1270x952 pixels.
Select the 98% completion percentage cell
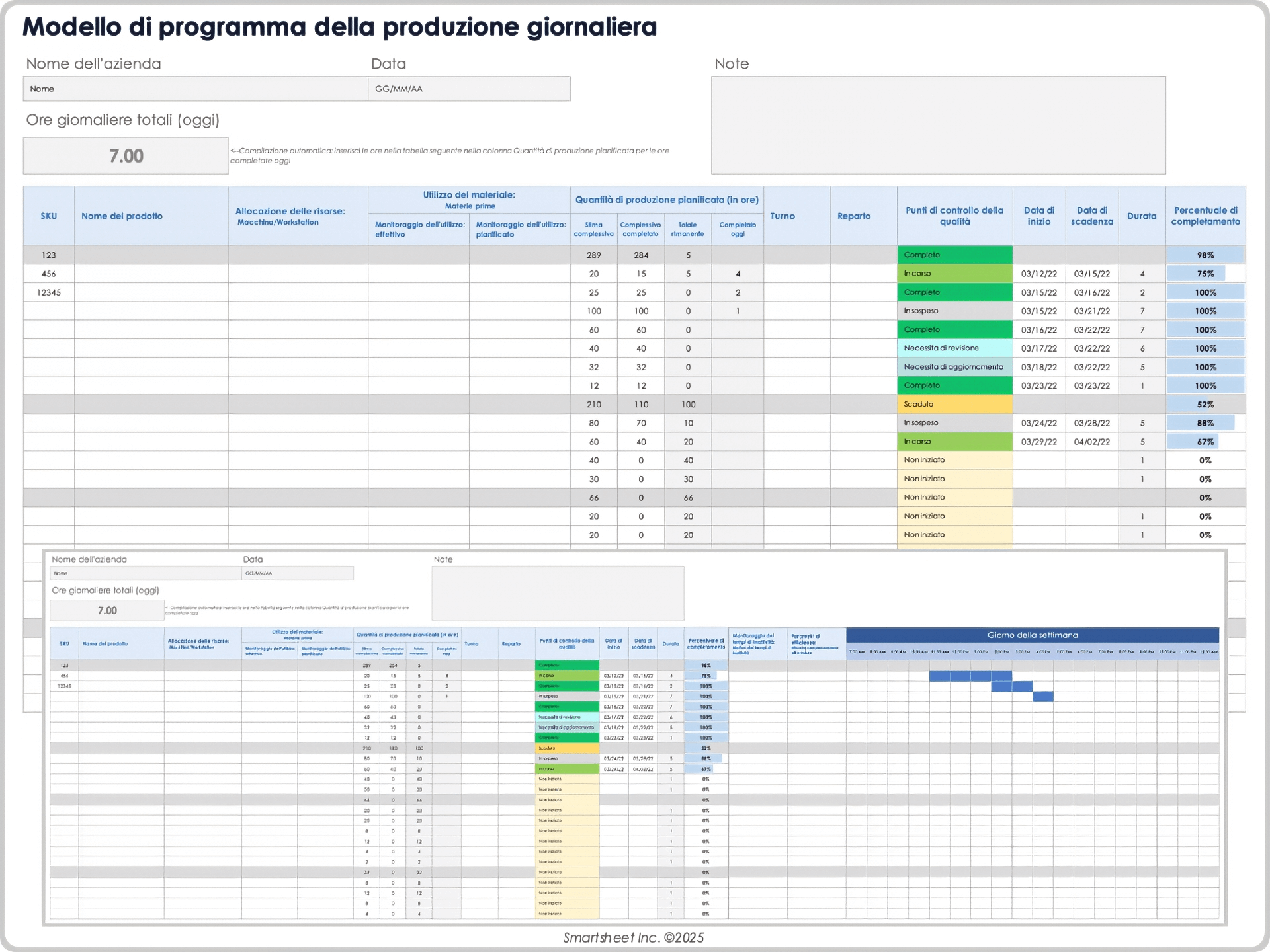tap(1205, 255)
